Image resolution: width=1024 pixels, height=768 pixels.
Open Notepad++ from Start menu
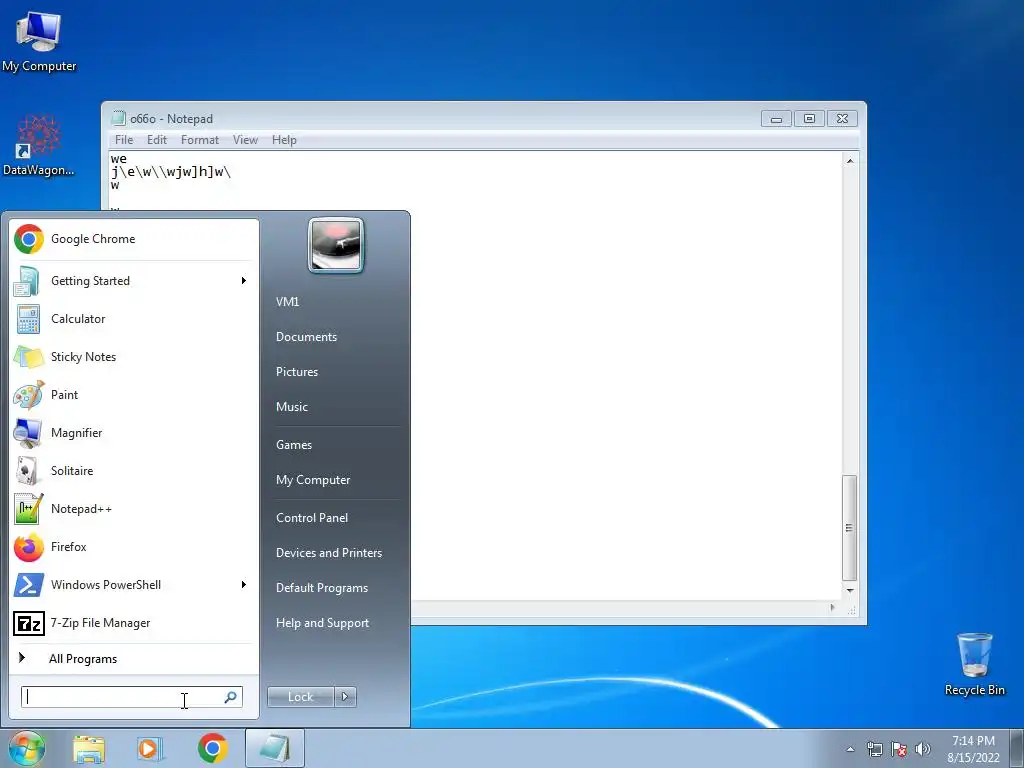click(134, 509)
